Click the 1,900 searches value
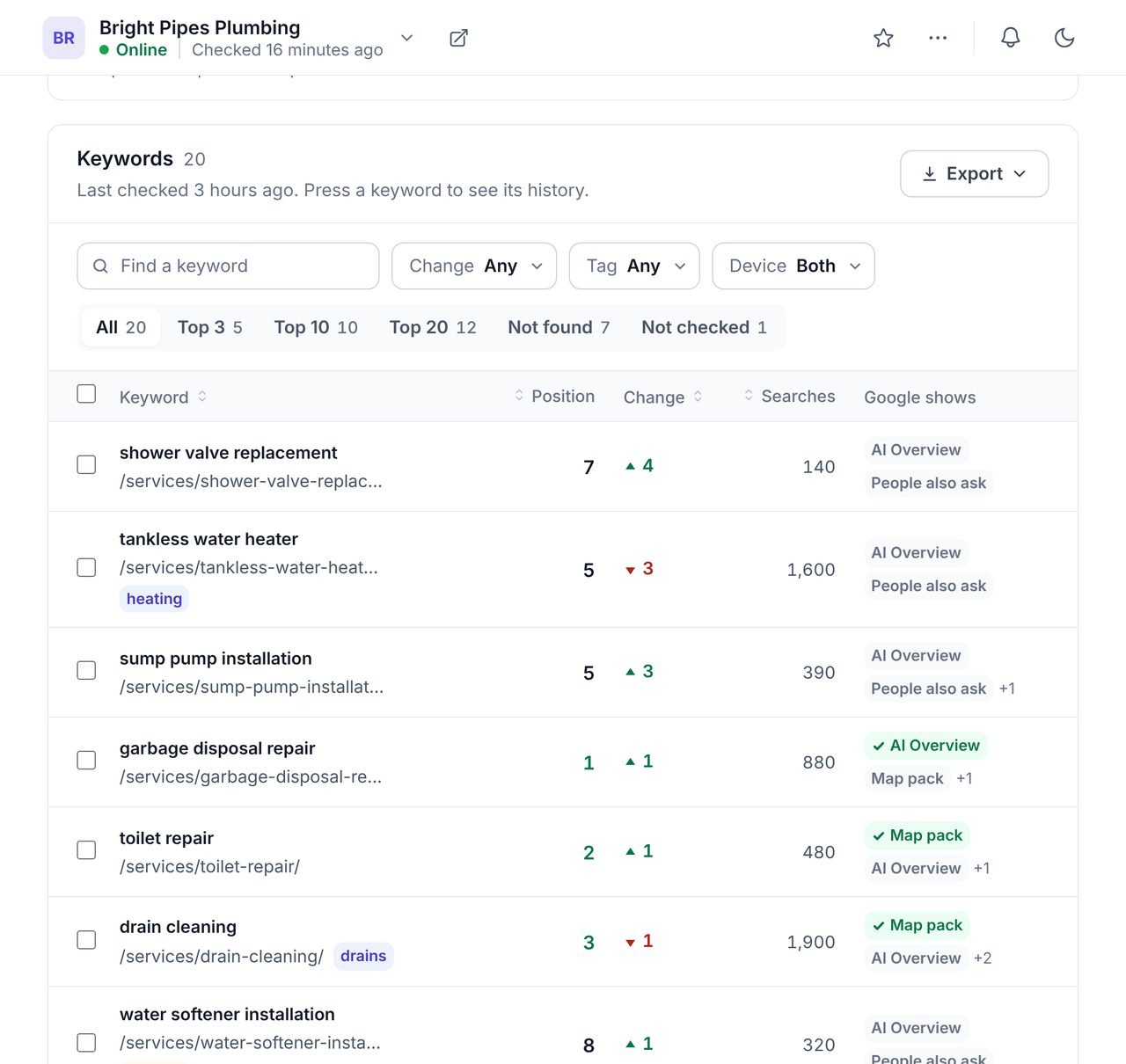1126x1064 pixels. (811, 943)
